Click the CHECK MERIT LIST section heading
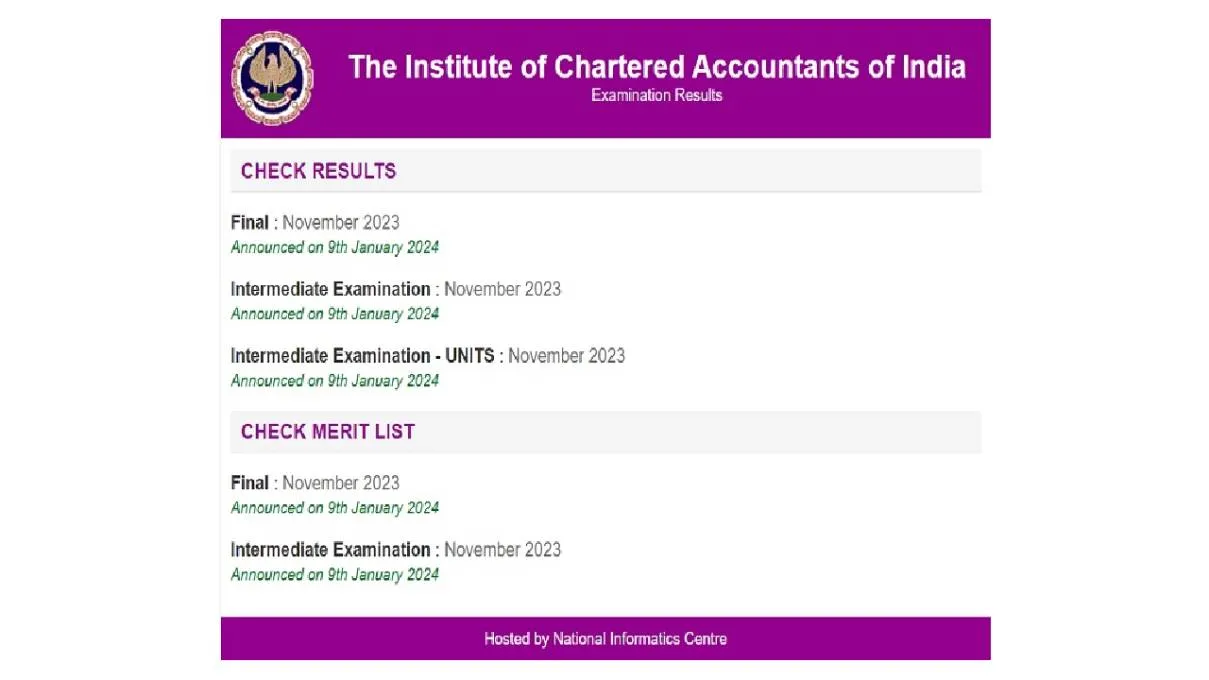Image resolution: width=1209 pixels, height=680 pixels. click(328, 431)
